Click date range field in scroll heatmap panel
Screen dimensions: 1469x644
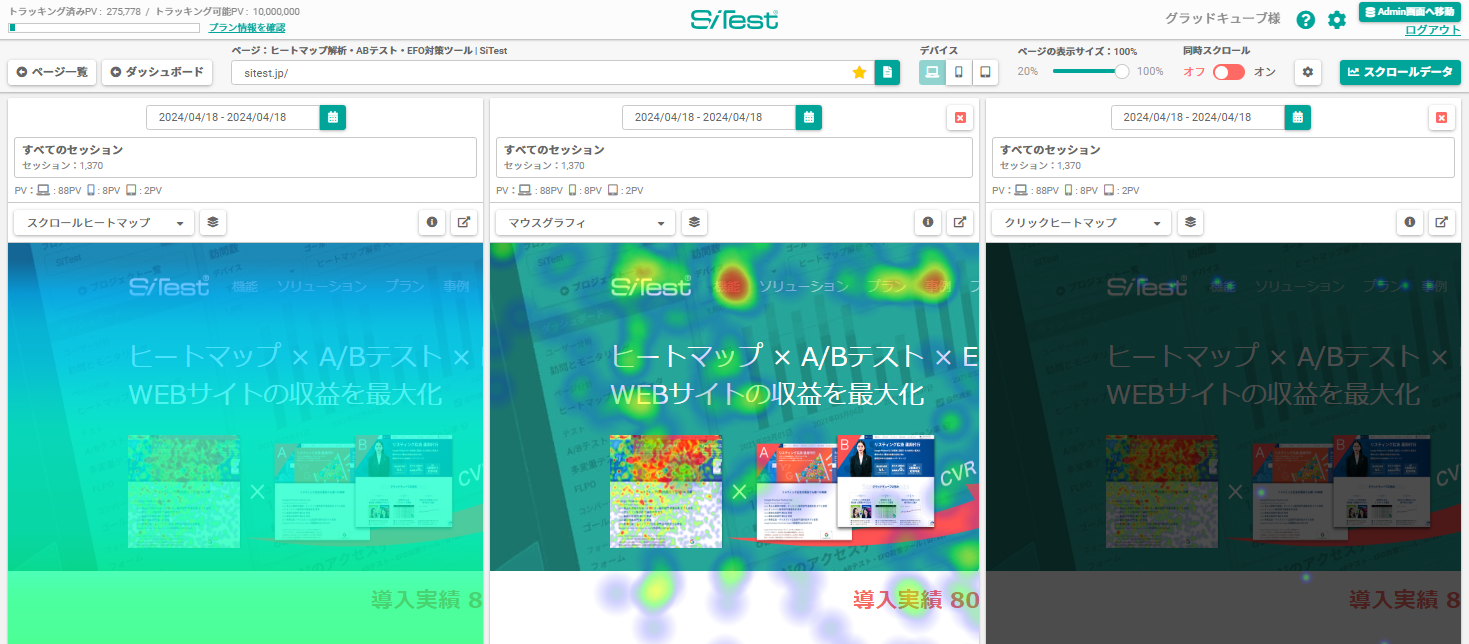click(x=233, y=117)
